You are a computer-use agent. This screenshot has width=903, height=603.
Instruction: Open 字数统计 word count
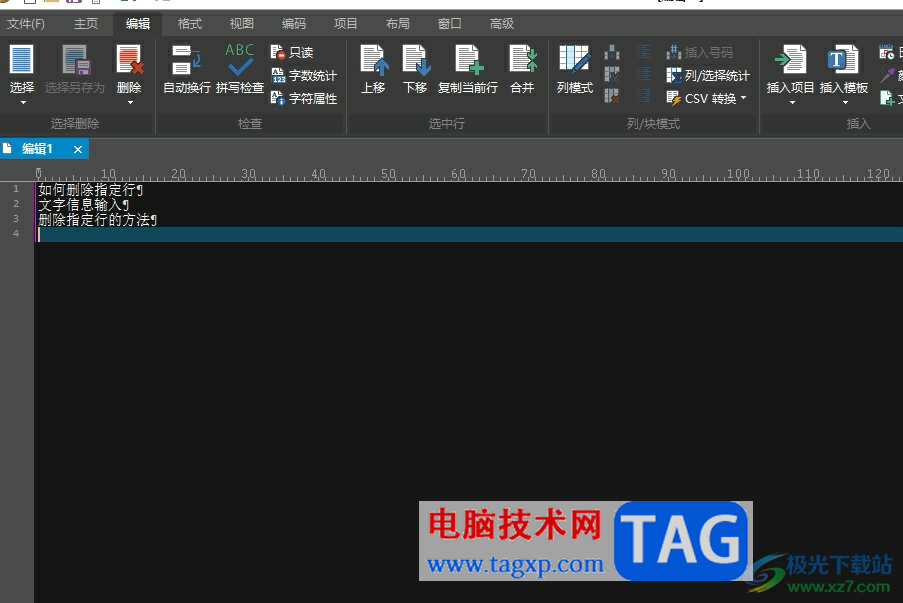[x=304, y=75]
